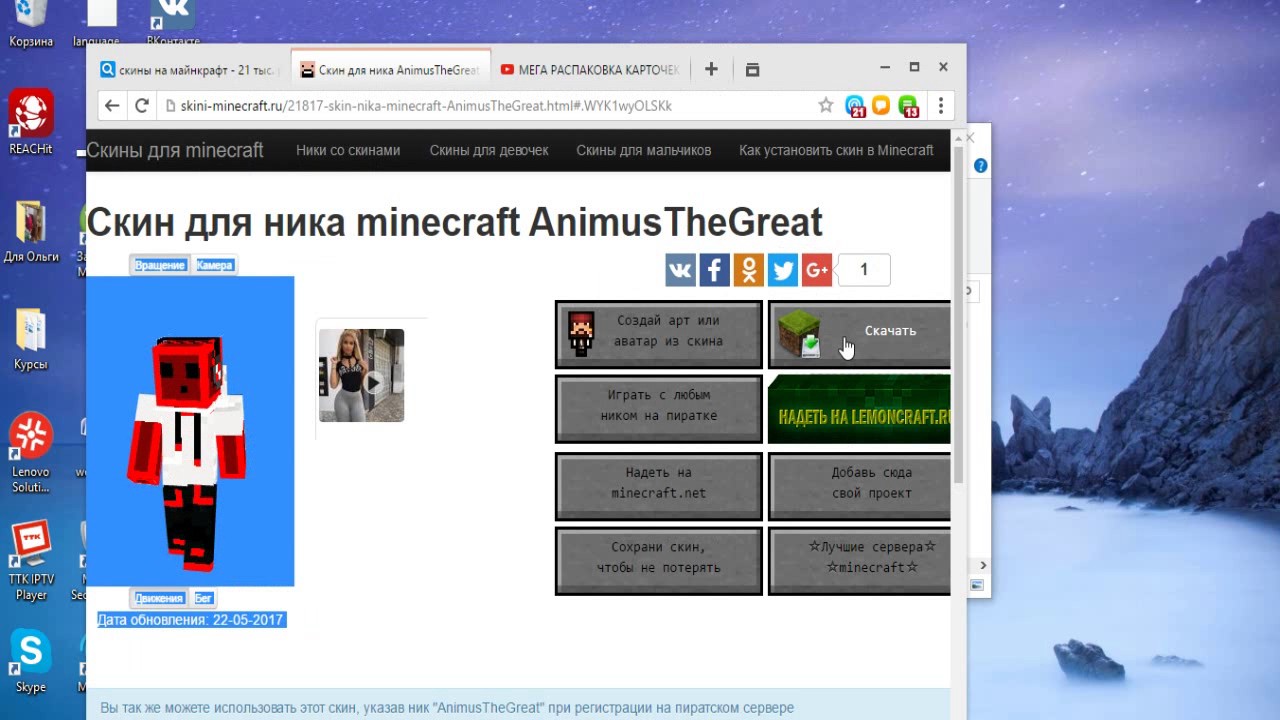This screenshot has height=720, width=1280.
Task: Open the blue extension icon with badge 21
Action: coord(855,106)
